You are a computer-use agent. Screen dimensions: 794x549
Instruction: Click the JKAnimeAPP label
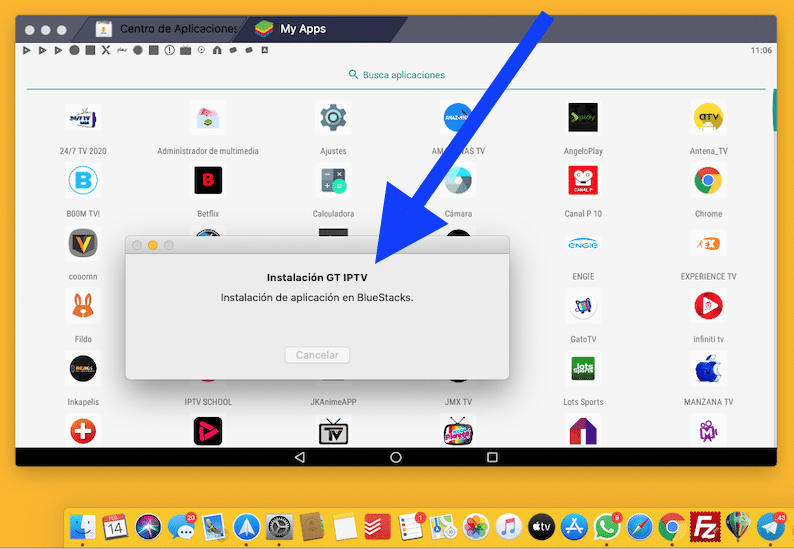tap(333, 402)
